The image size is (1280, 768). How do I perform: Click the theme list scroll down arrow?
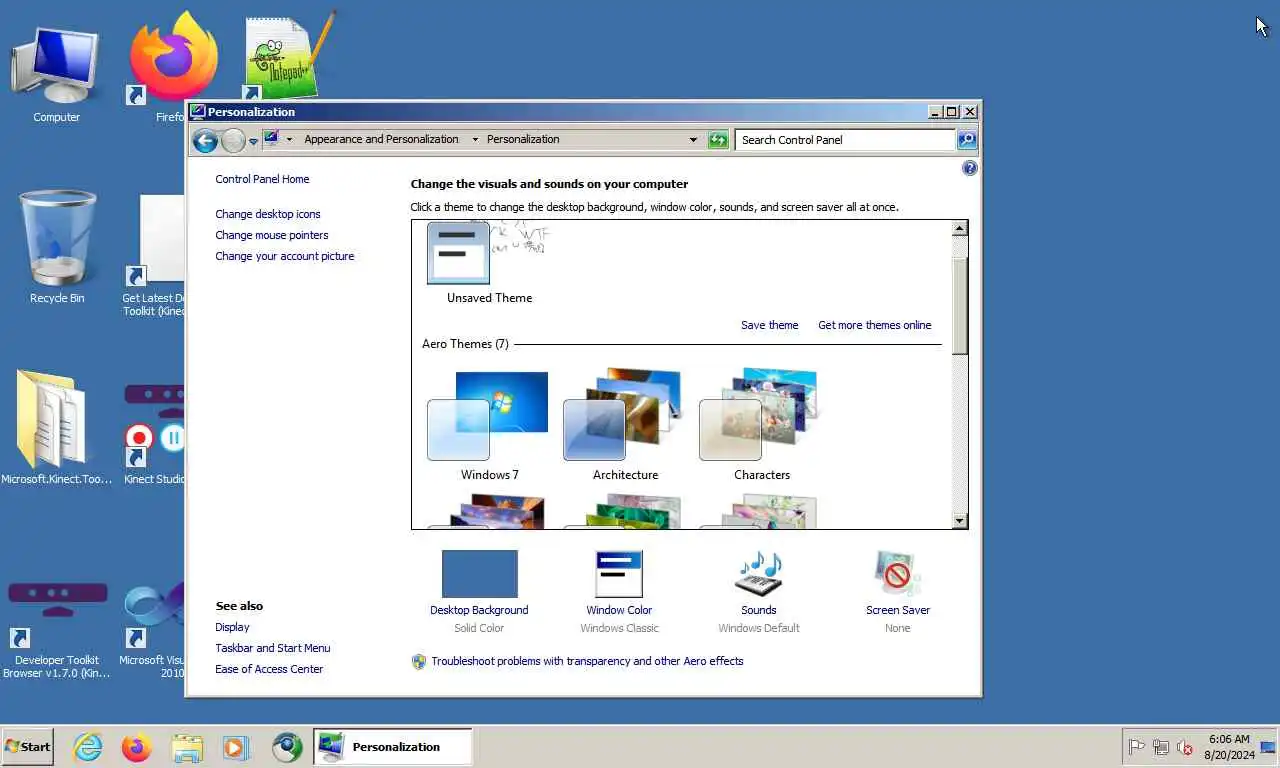[959, 521]
